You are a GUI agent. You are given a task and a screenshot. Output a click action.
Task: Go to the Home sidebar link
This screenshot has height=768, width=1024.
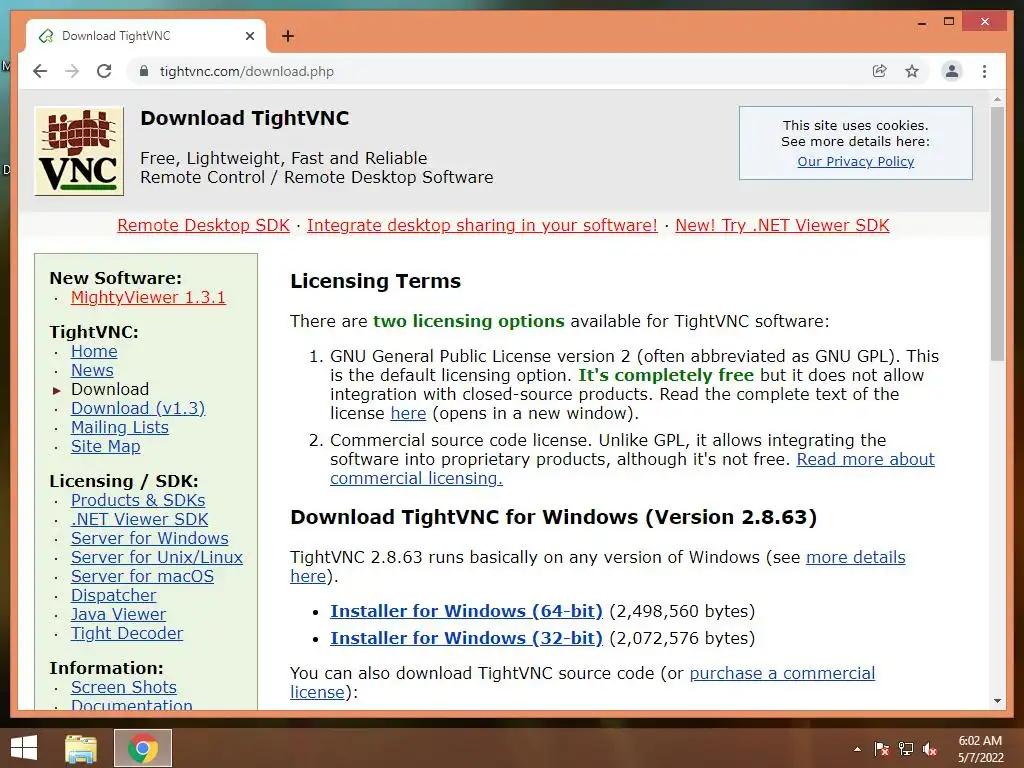[94, 351]
